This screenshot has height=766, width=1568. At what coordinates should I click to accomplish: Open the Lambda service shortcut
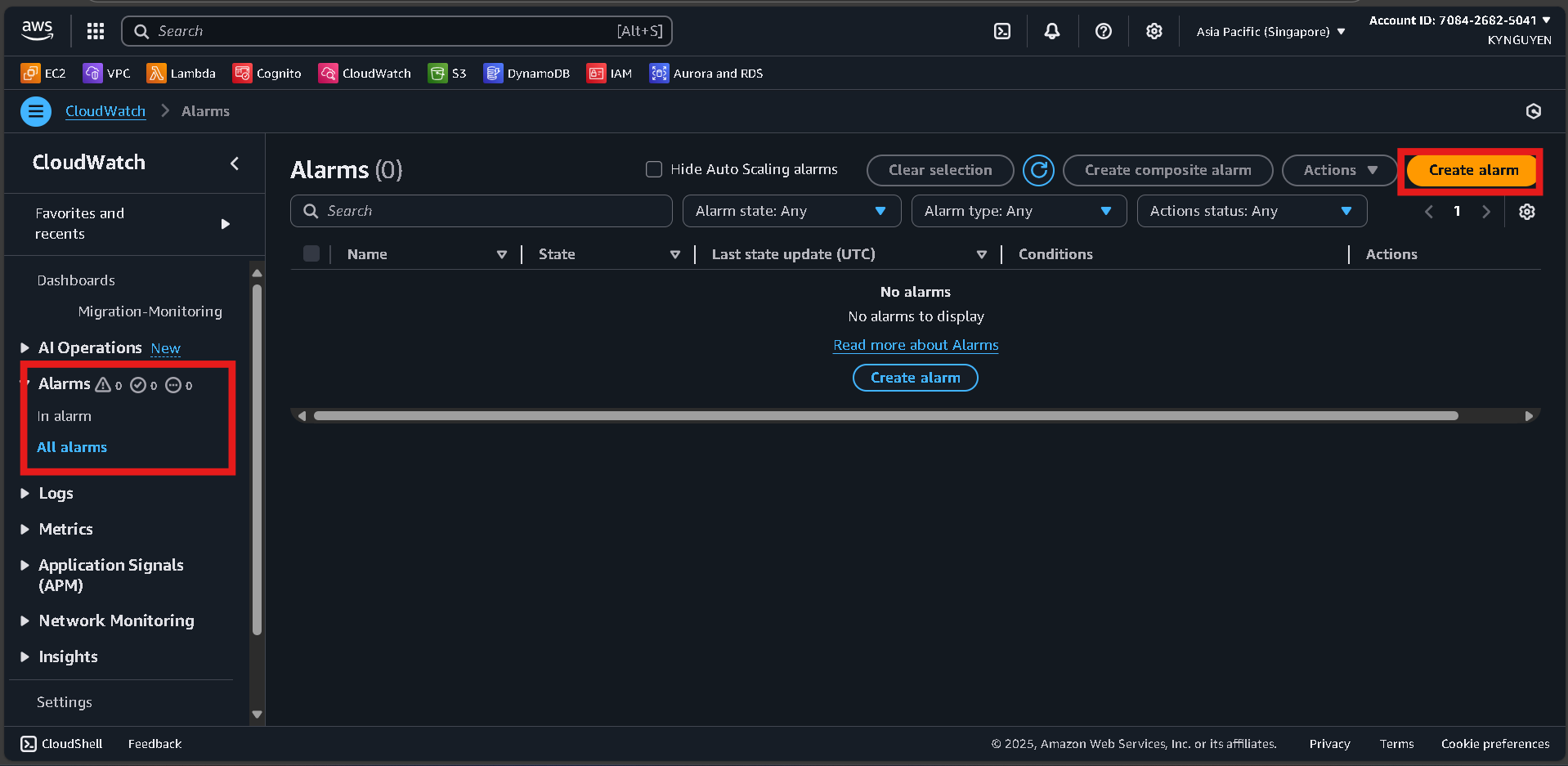point(181,73)
